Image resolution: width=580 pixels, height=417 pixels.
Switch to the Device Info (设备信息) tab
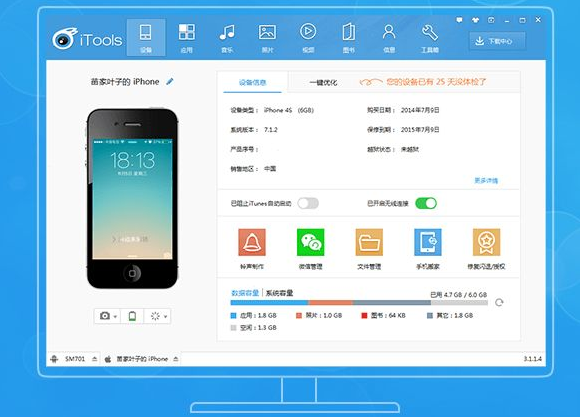(x=252, y=83)
